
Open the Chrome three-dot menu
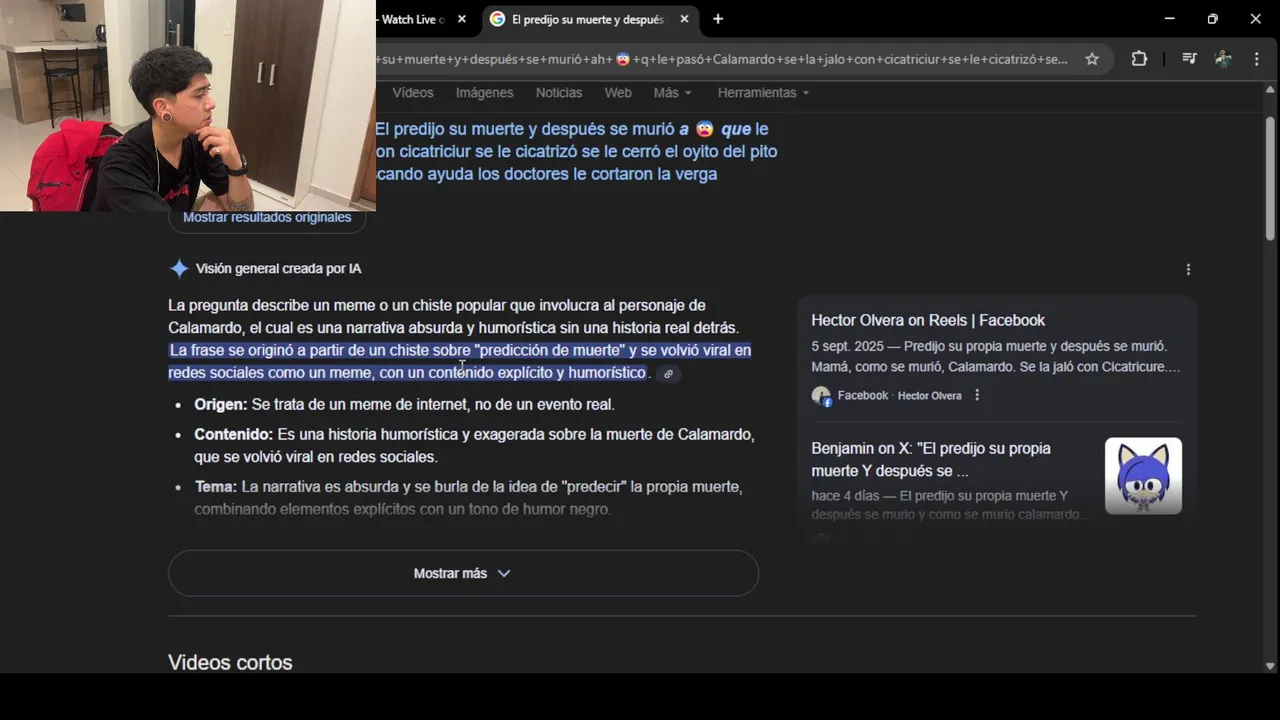click(1257, 59)
